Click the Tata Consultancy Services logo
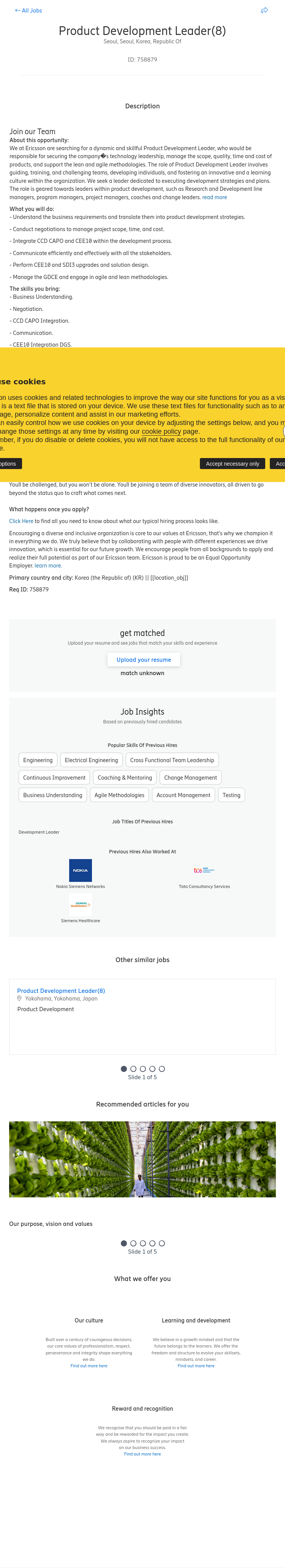 204,870
